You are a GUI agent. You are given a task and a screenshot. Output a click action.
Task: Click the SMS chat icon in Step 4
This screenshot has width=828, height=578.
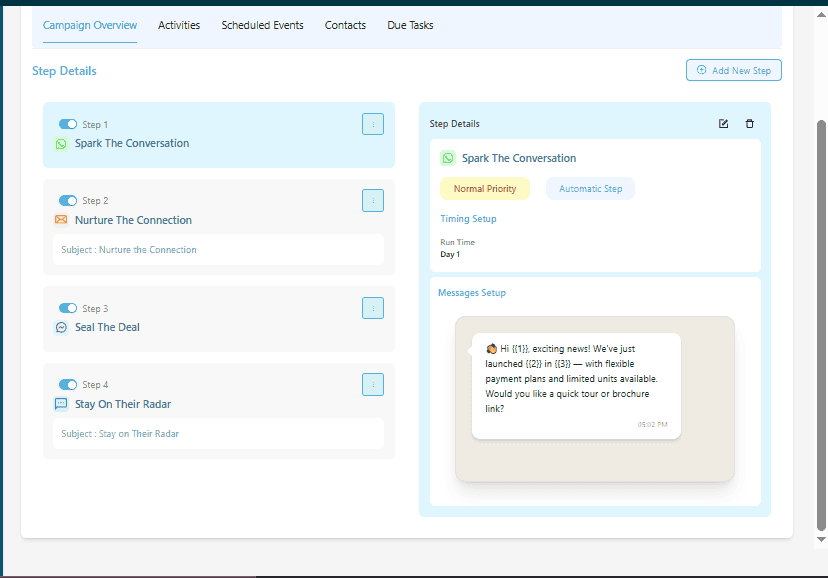point(61,404)
